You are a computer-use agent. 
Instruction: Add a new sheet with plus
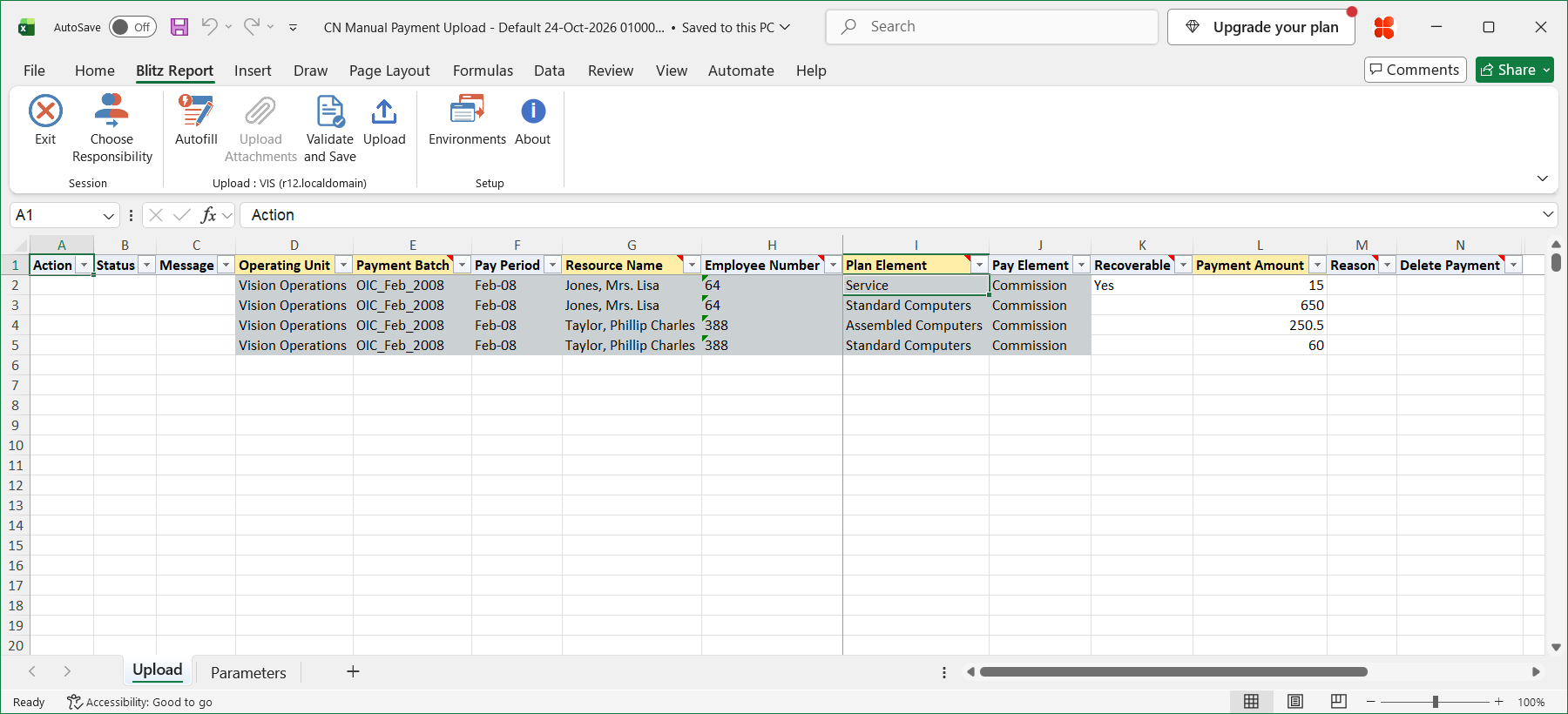click(x=353, y=671)
